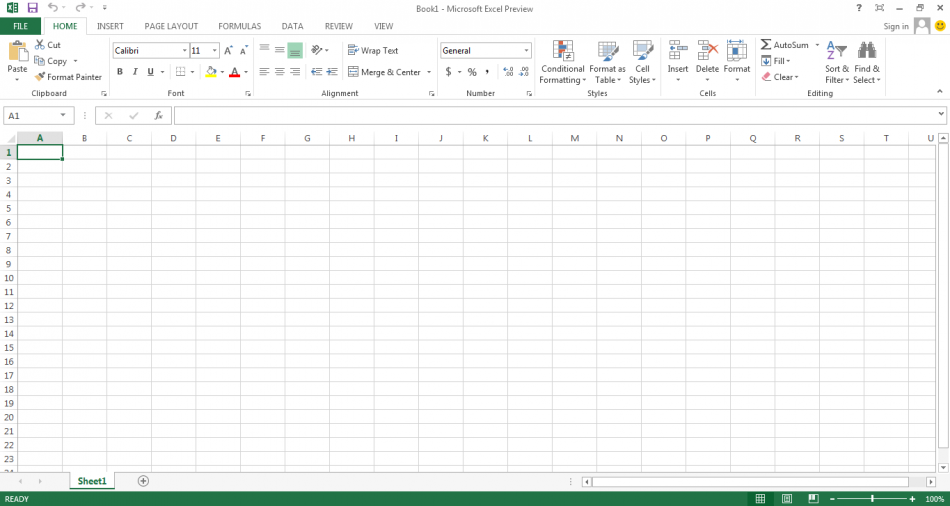Toggle Bottom Align (highlighted green)
Image resolution: width=950 pixels, height=506 pixels.
click(x=295, y=51)
